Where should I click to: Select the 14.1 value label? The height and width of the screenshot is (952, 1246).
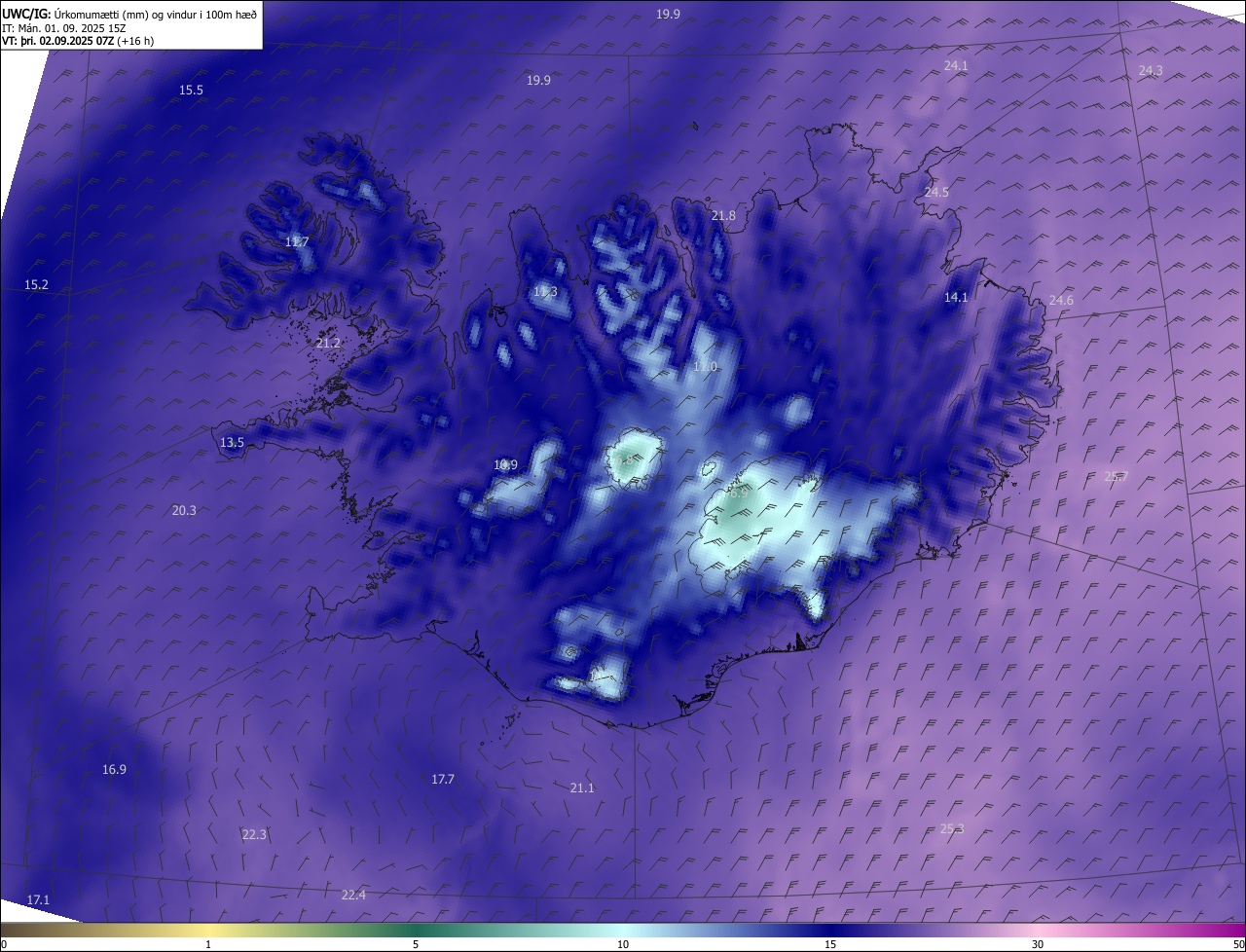(x=956, y=298)
